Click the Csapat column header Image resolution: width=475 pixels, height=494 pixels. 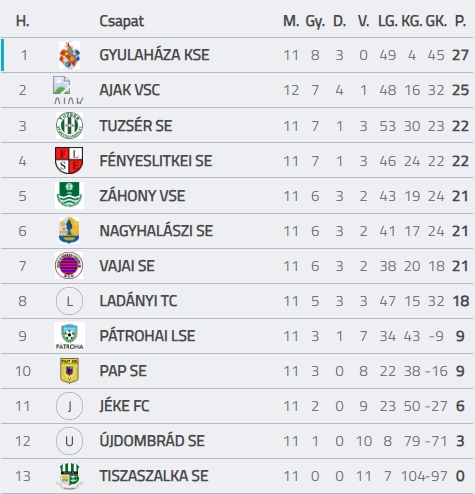pos(122,22)
